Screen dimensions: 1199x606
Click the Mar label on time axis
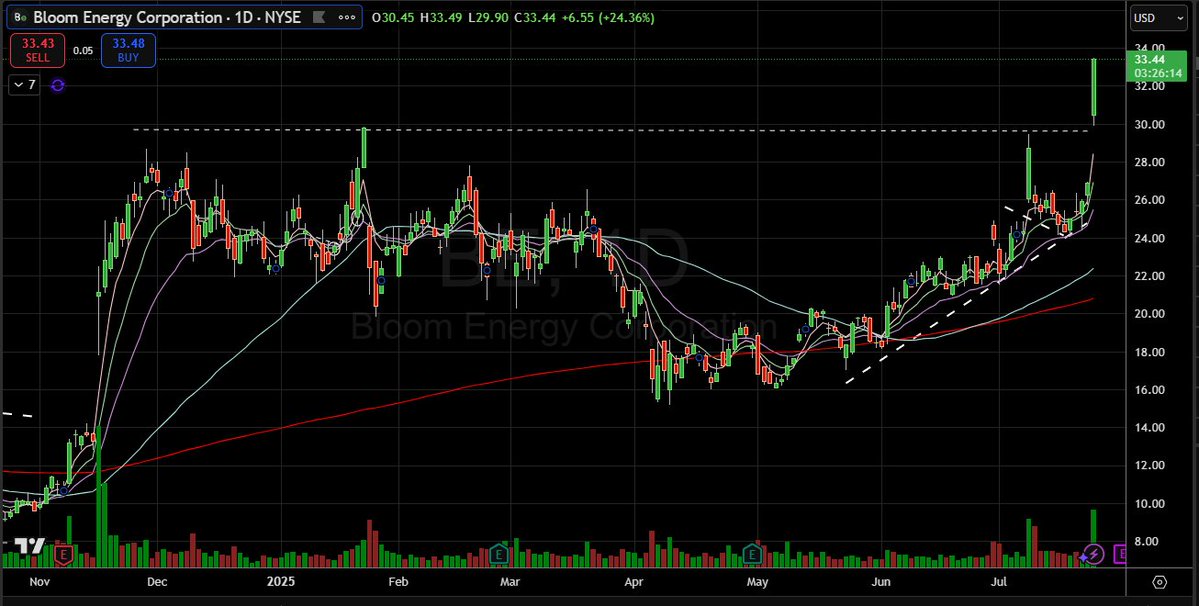[x=509, y=582]
